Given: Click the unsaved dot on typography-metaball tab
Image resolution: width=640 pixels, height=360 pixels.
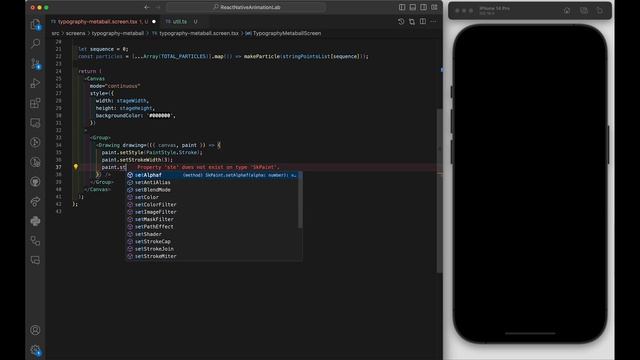Looking at the screenshot, I should click(x=154, y=22).
